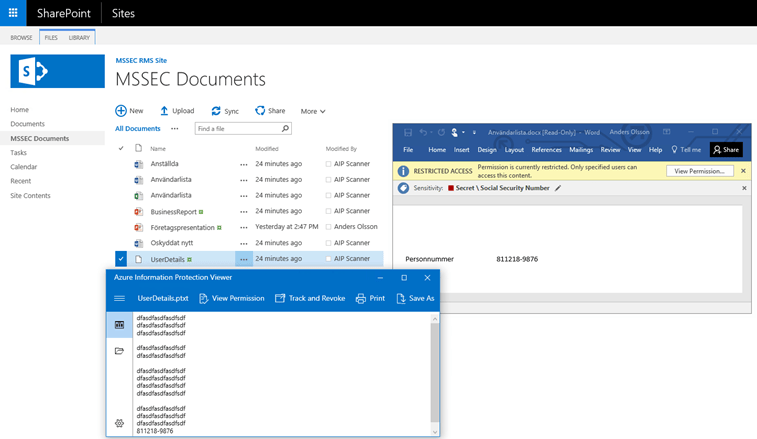Viewport: 757px width, 439px height.
Task: Click the View Permission... button in Word
Action: point(699,171)
